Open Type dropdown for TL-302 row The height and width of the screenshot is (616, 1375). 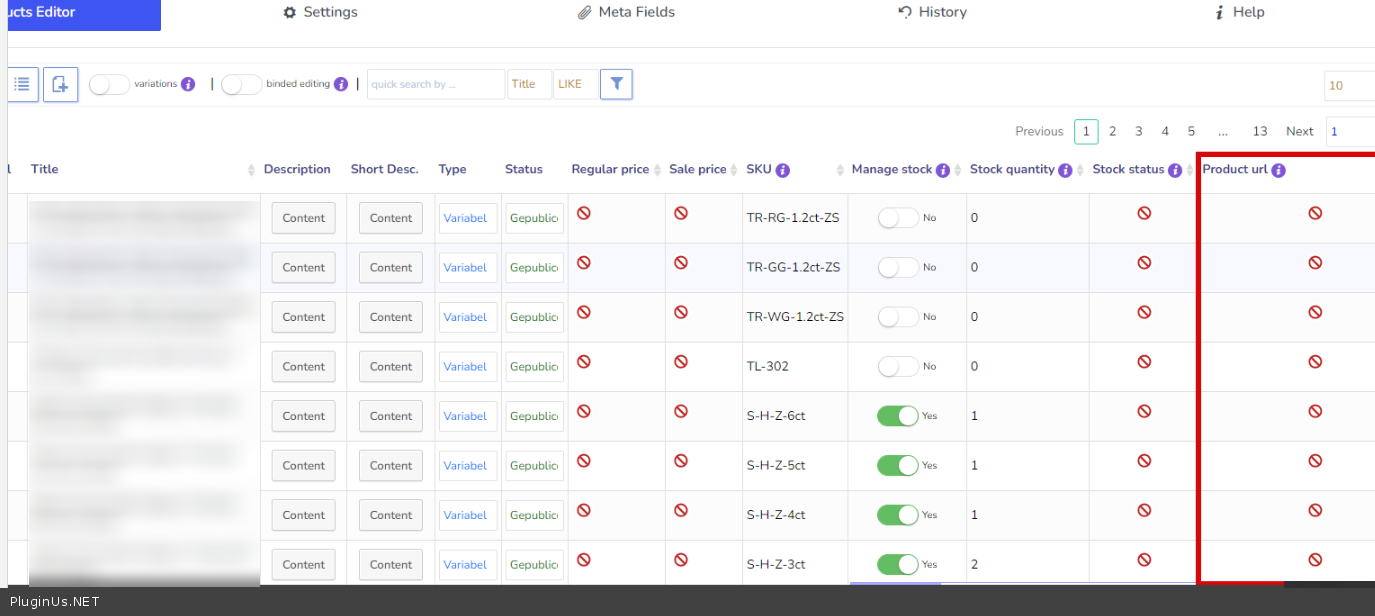point(467,367)
